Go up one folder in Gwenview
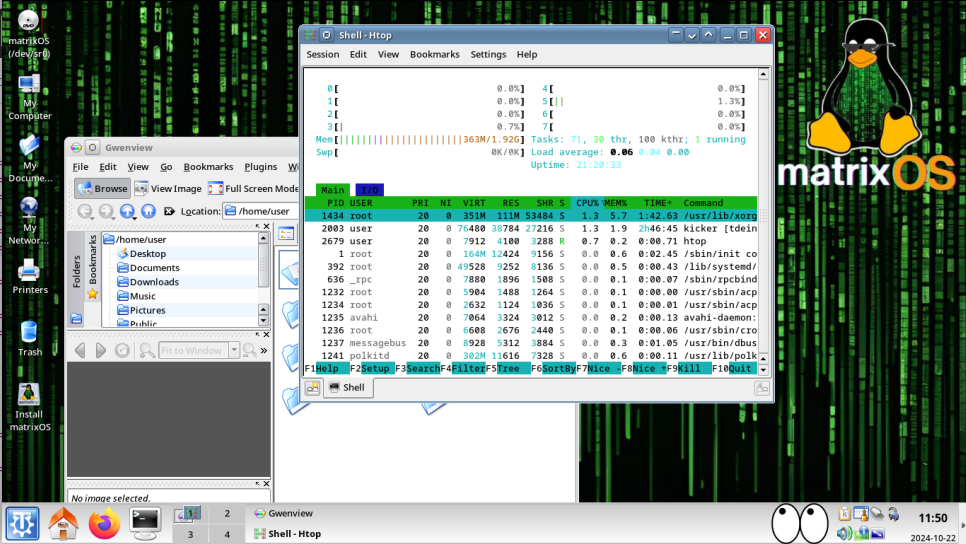Image resolution: width=966 pixels, height=544 pixels. (127, 211)
